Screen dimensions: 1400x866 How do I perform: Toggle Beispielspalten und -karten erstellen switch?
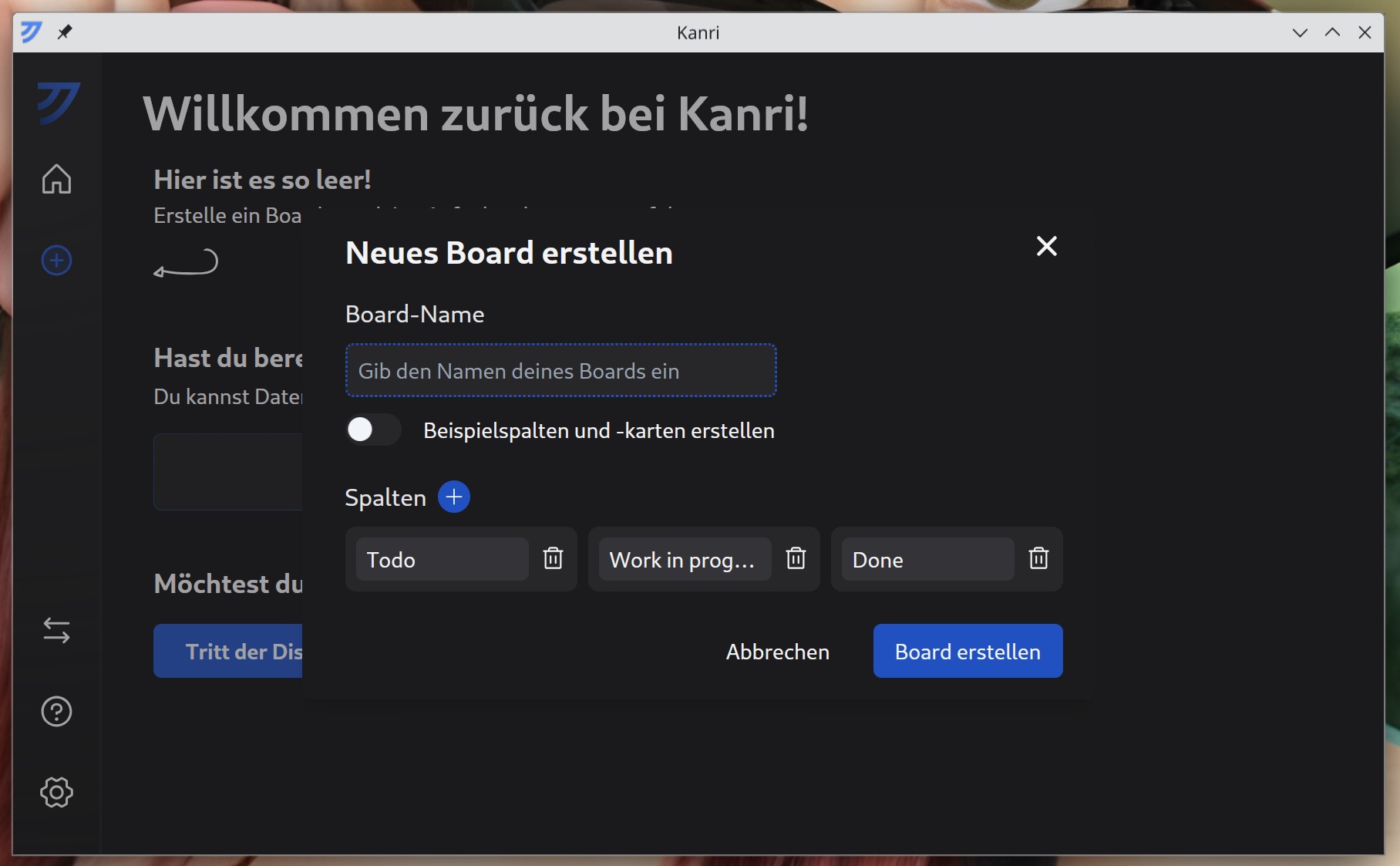pos(373,430)
